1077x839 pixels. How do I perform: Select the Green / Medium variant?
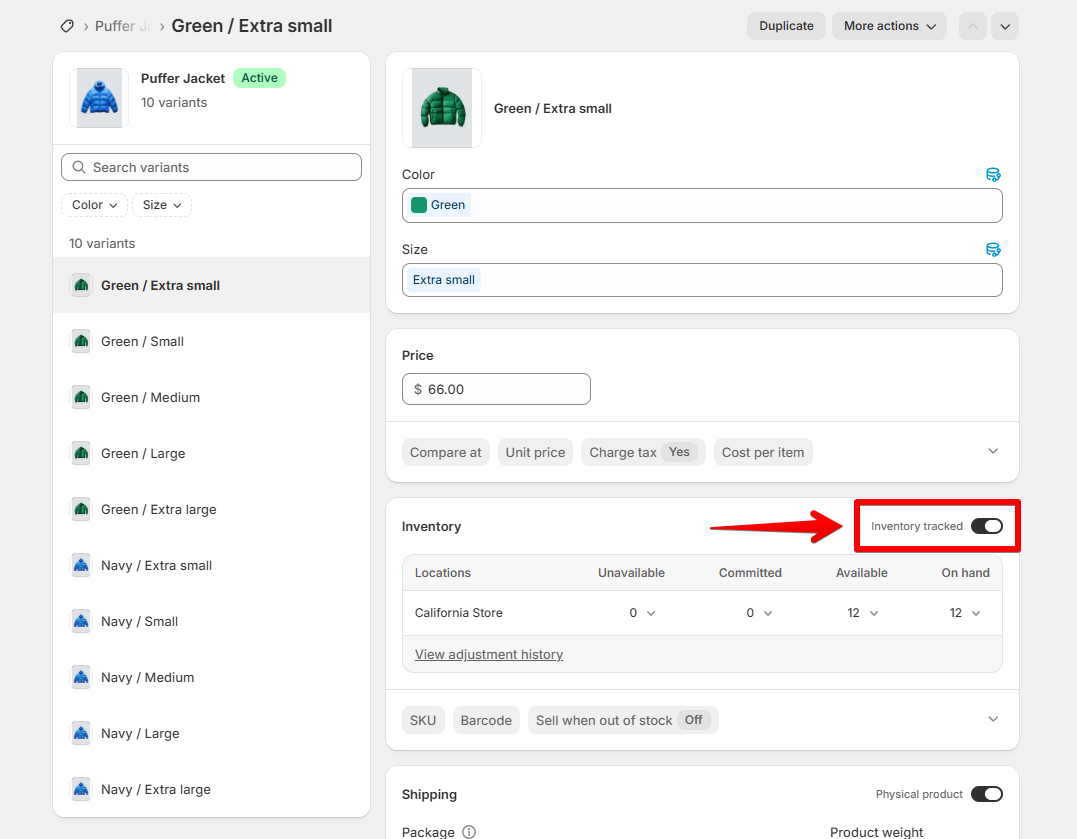tap(212, 397)
